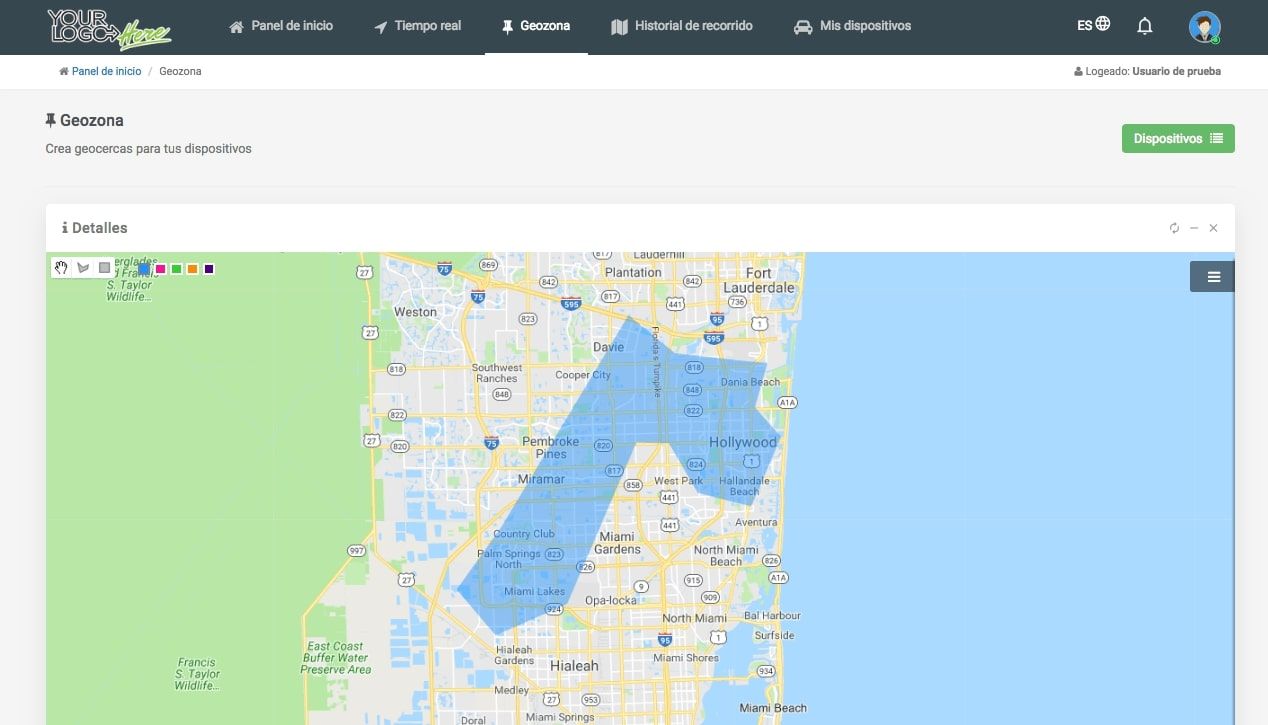Select the hand pan tool on map
The height and width of the screenshot is (725, 1268).
pyautogui.click(x=62, y=268)
